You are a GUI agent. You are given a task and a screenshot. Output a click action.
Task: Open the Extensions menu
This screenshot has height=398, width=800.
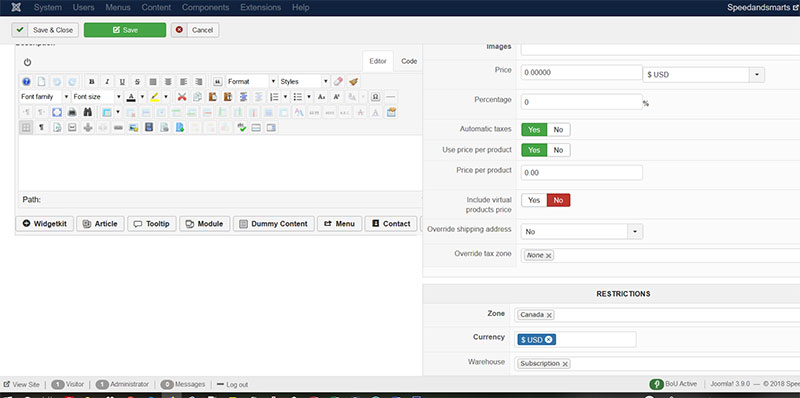260,8
